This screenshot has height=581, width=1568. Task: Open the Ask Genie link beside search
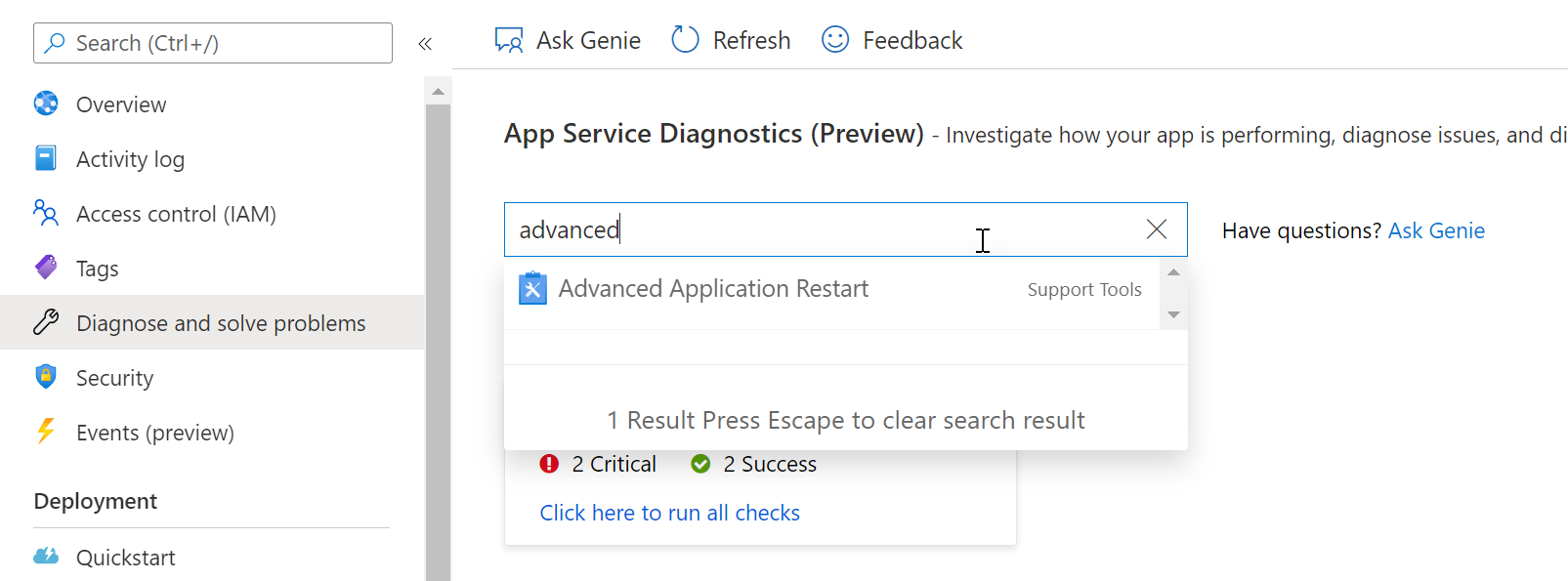click(x=1436, y=230)
